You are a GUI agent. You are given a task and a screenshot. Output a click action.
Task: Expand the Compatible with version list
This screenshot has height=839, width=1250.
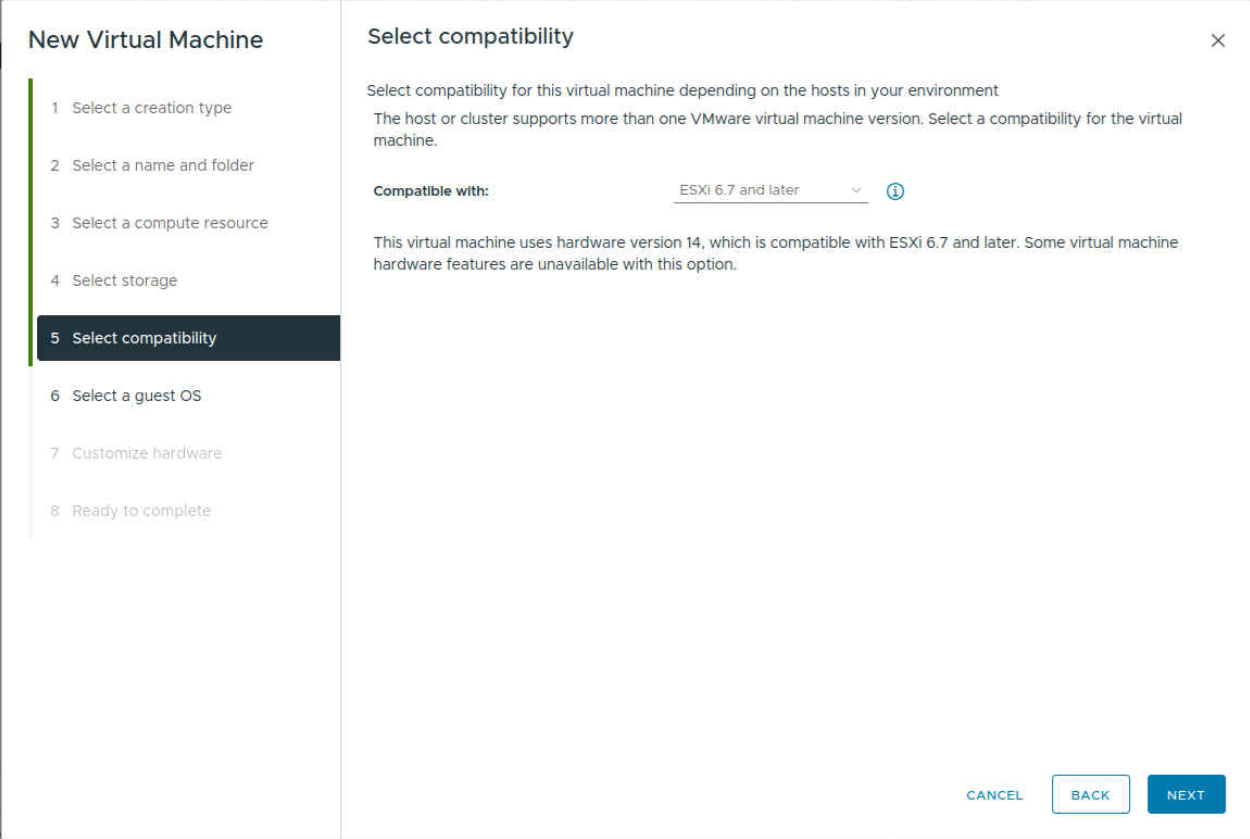[x=770, y=190]
